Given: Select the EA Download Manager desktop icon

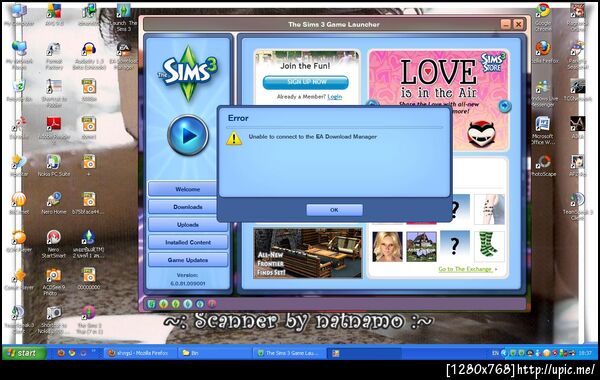Looking at the screenshot, I should point(124,55).
